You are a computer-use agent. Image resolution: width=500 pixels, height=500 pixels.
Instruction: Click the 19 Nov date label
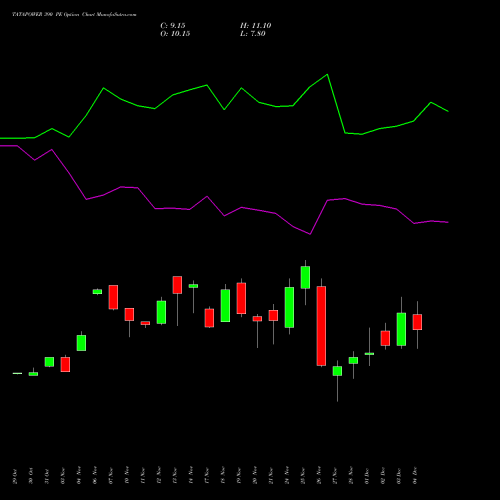click(239, 476)
